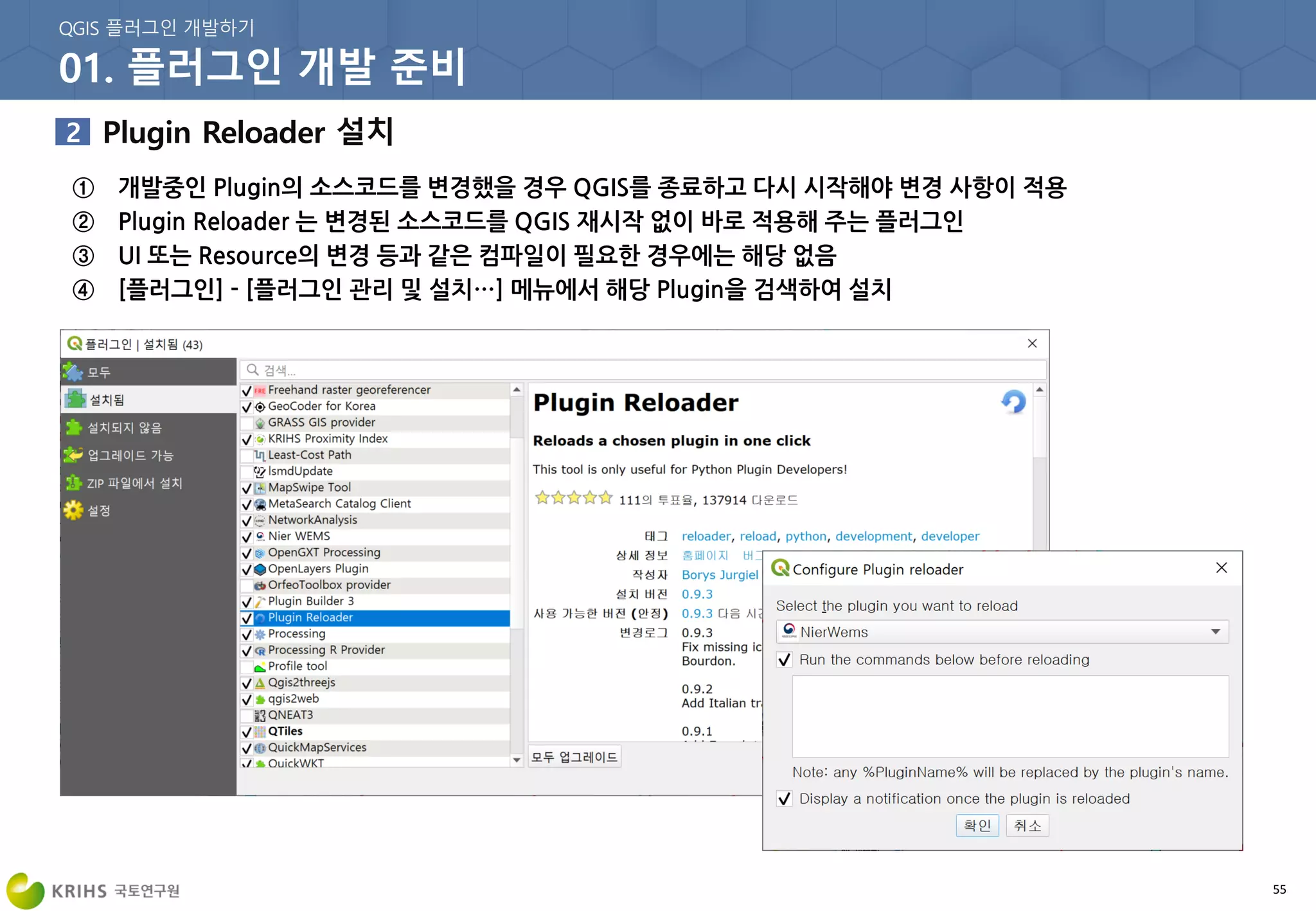Click the Profile tool icon

pos(260,667)
